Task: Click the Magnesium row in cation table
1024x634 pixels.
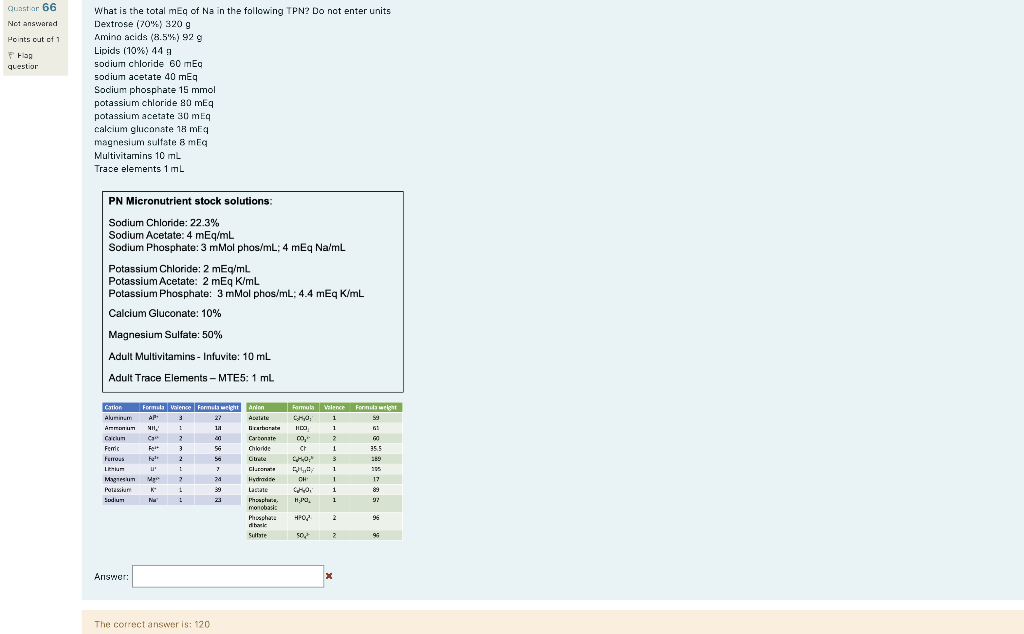Action: pos(172,479)
